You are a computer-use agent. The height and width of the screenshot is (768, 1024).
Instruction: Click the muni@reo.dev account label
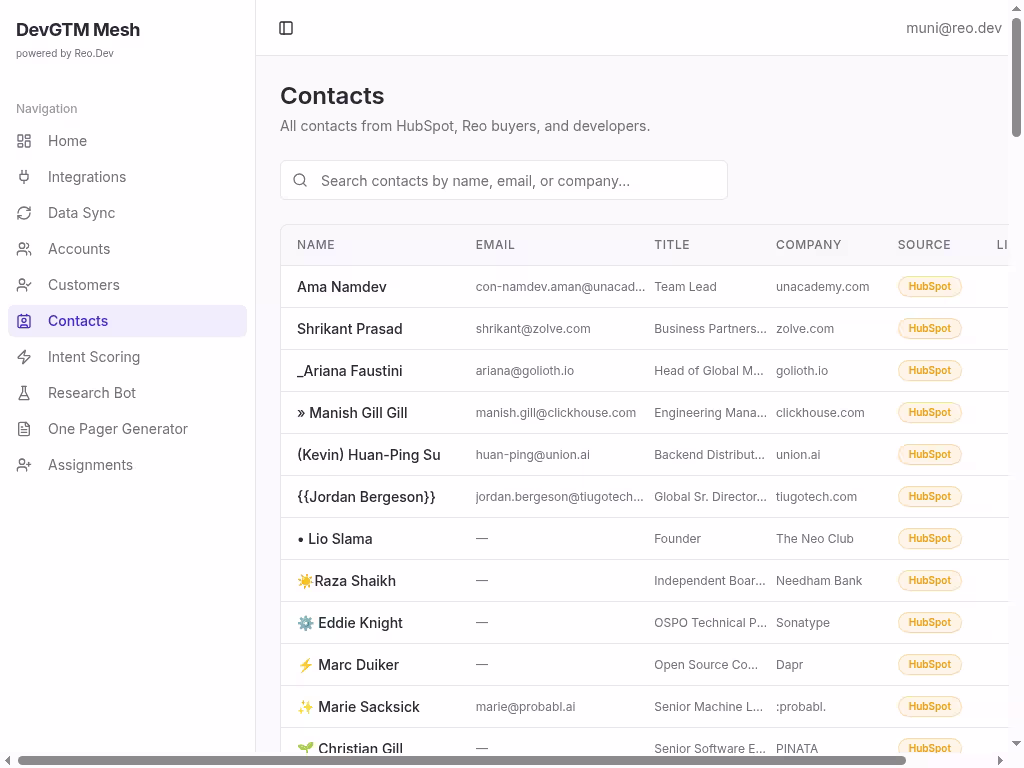(953, 28)
